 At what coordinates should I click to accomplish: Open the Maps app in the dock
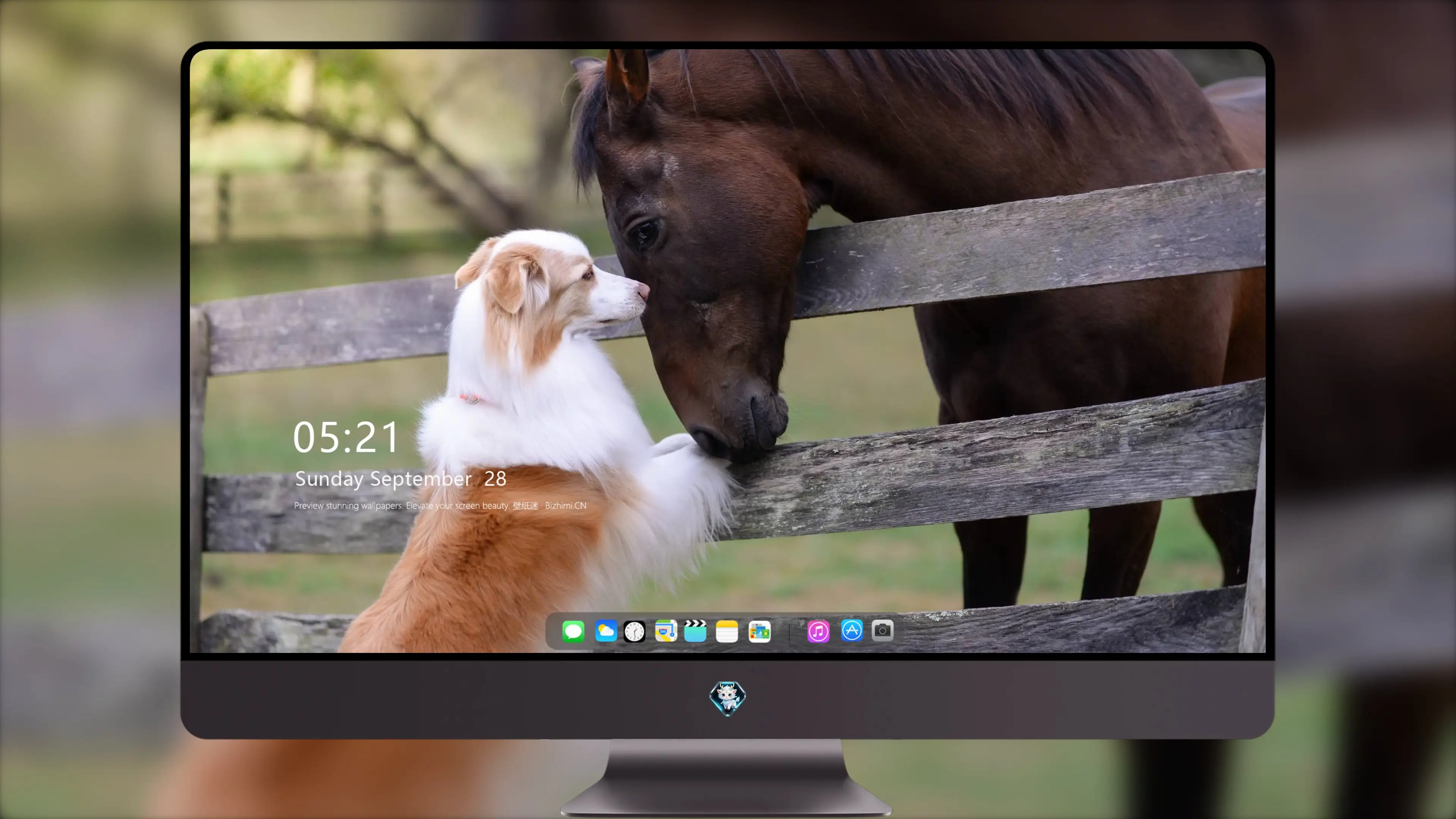(x=666, y=631)
